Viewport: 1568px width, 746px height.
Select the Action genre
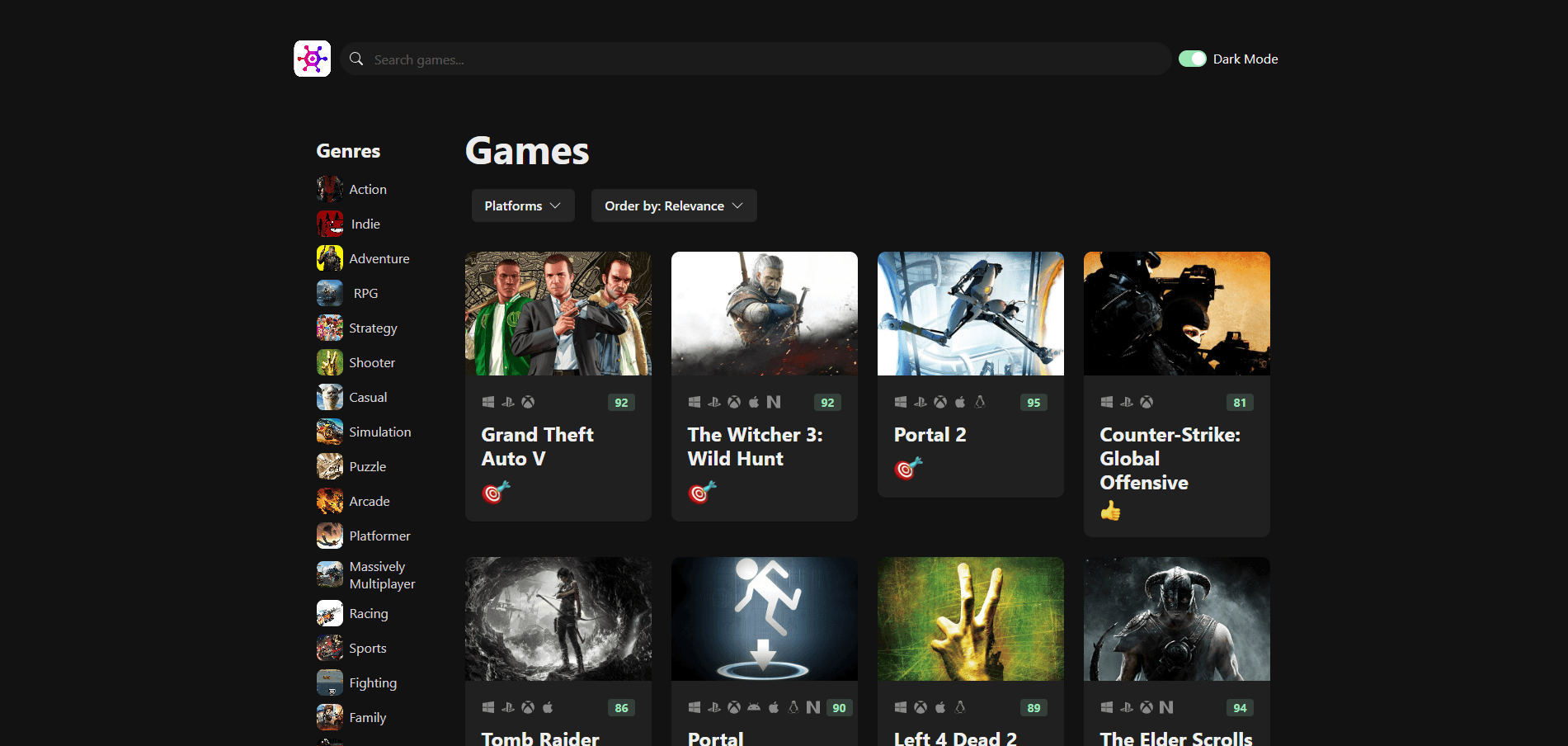[368, 189]
